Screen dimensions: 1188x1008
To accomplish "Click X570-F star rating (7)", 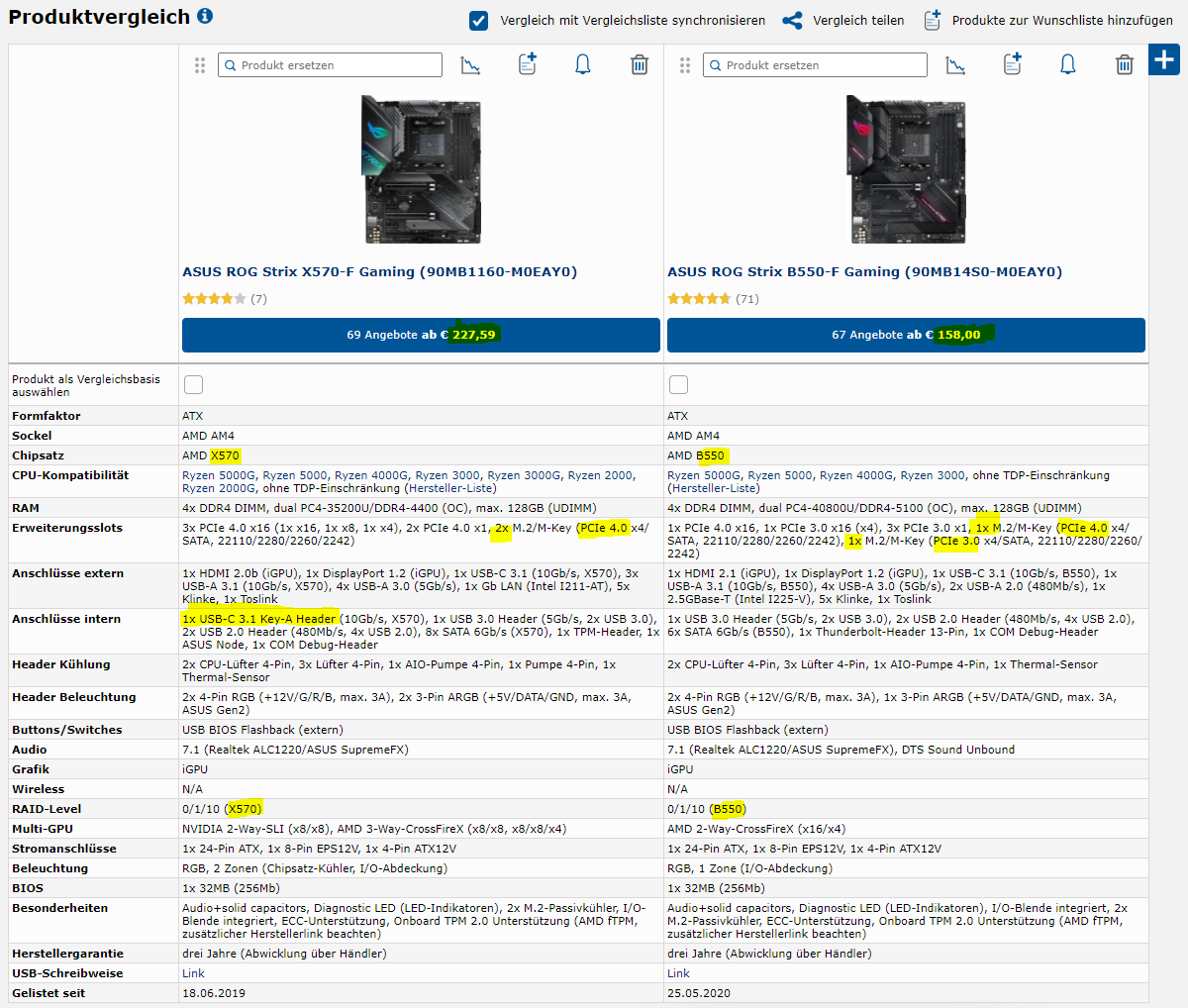I will point(225,298).
